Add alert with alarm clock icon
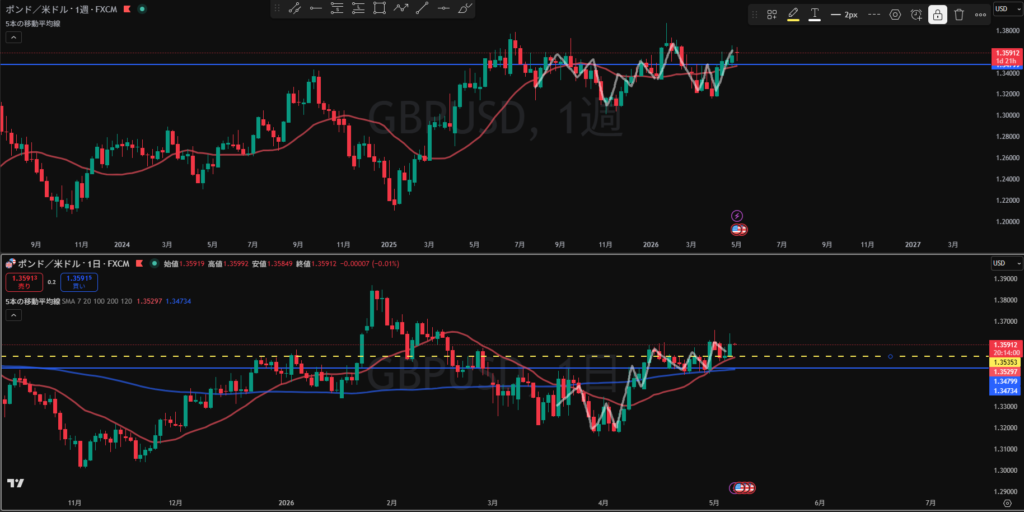This screenshot has height=512, width=1024. tap(916, 14)
